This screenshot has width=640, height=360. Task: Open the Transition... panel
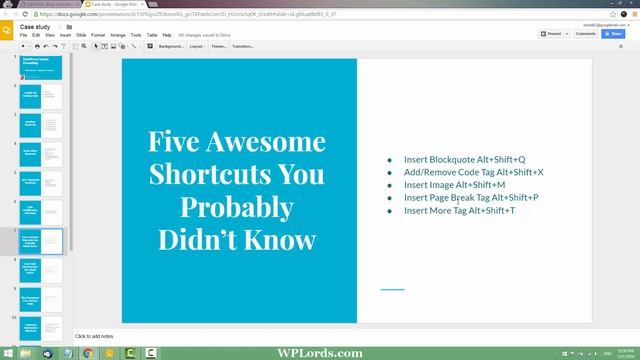point(243,47)
